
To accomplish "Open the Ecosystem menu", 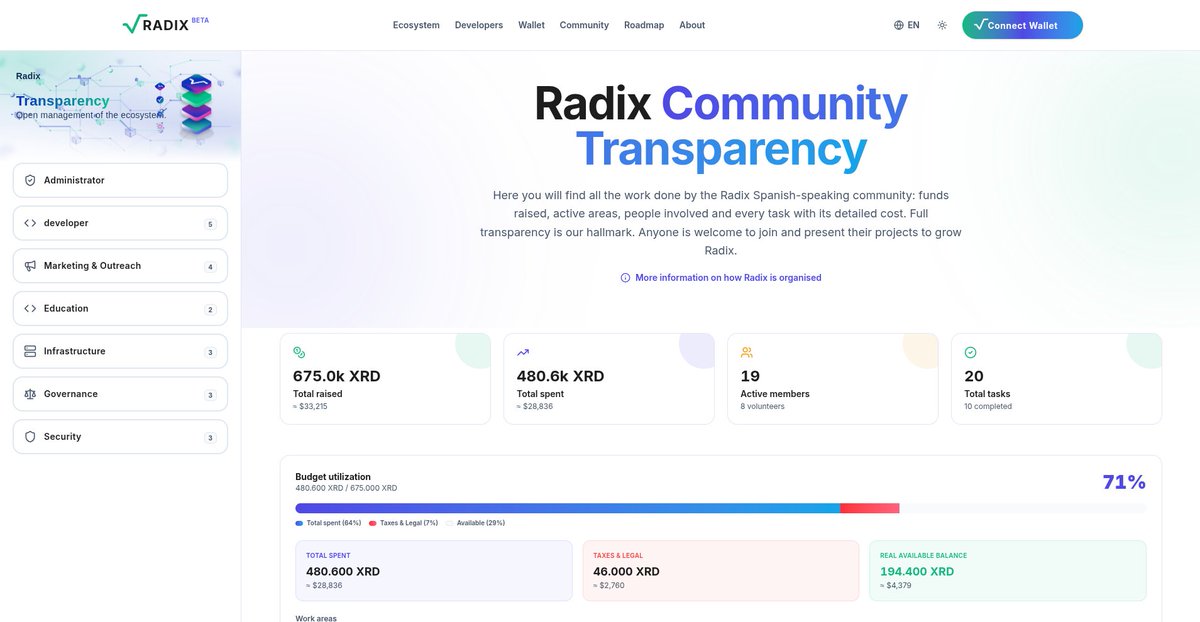I will [416, 25].
